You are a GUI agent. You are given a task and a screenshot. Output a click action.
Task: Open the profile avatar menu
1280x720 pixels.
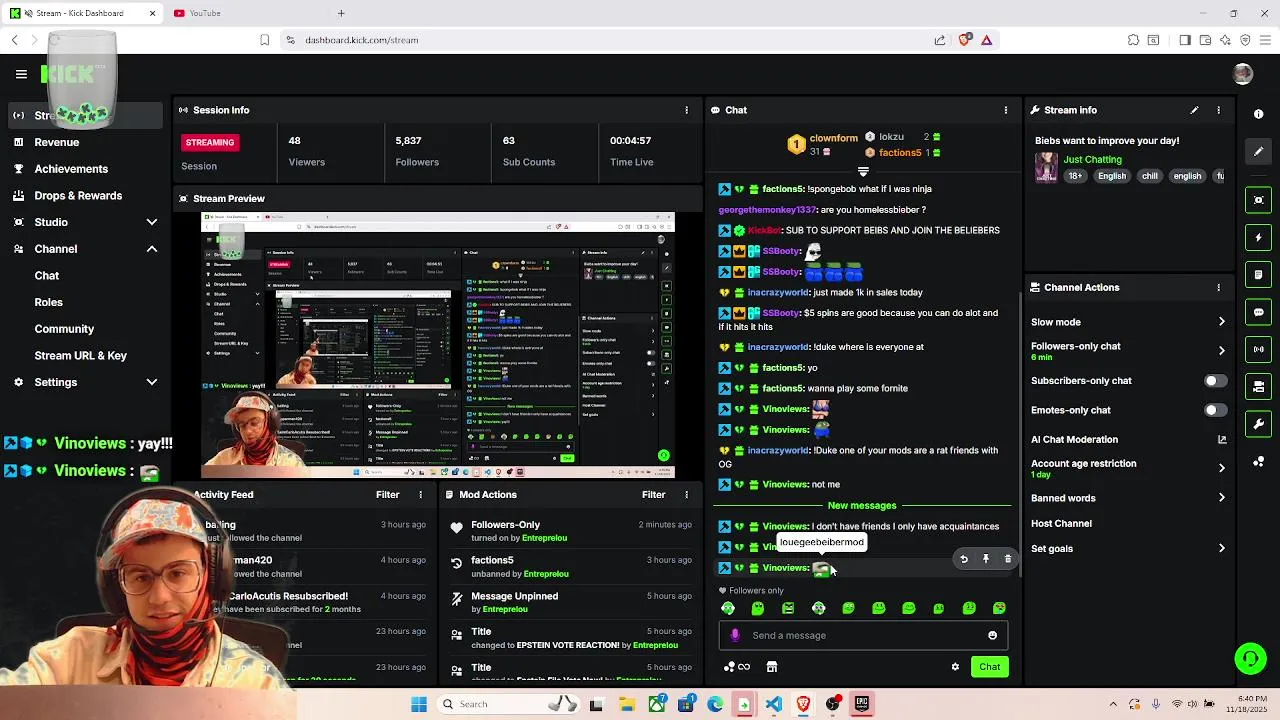pyautogui.click(x=1243, y=74)
